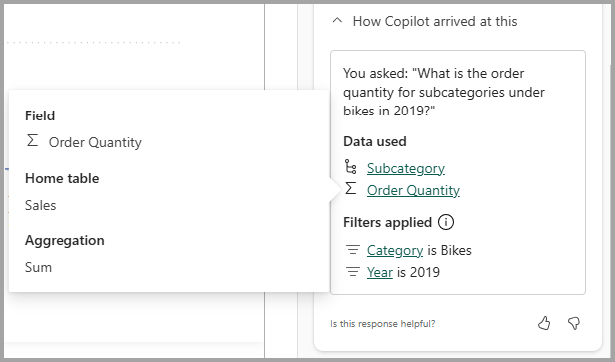Click the thumbs down feedback icon
The image size is (615, 362).
[574, 323]
